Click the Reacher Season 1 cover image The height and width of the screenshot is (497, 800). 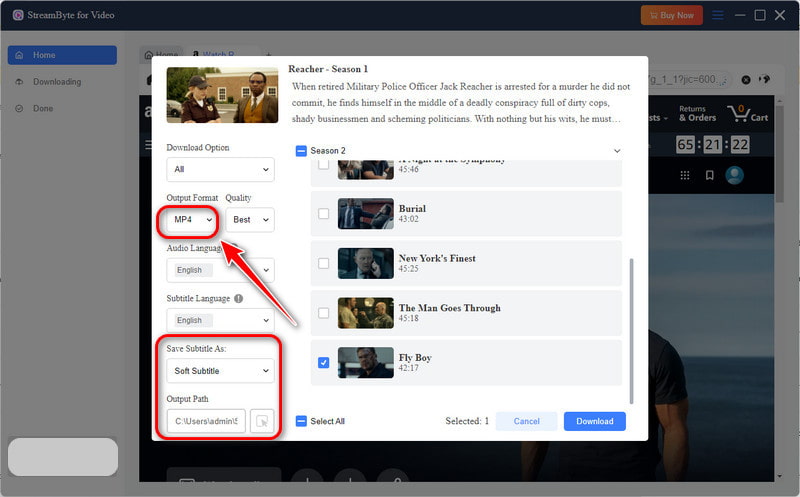[x=222, y=95]
